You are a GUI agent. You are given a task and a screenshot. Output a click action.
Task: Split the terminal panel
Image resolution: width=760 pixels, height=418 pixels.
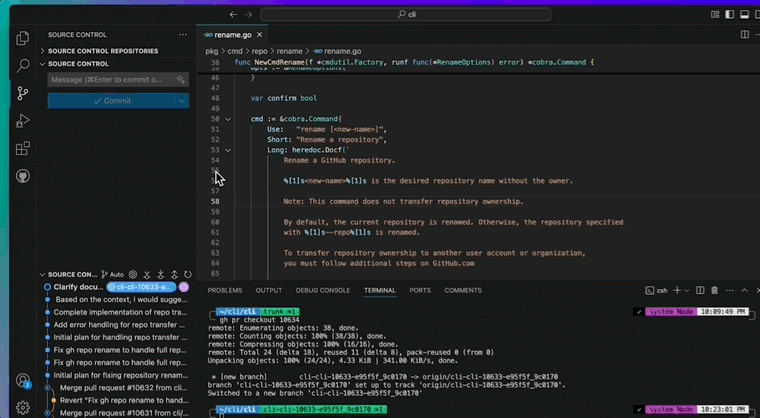[x=700, y=290]
